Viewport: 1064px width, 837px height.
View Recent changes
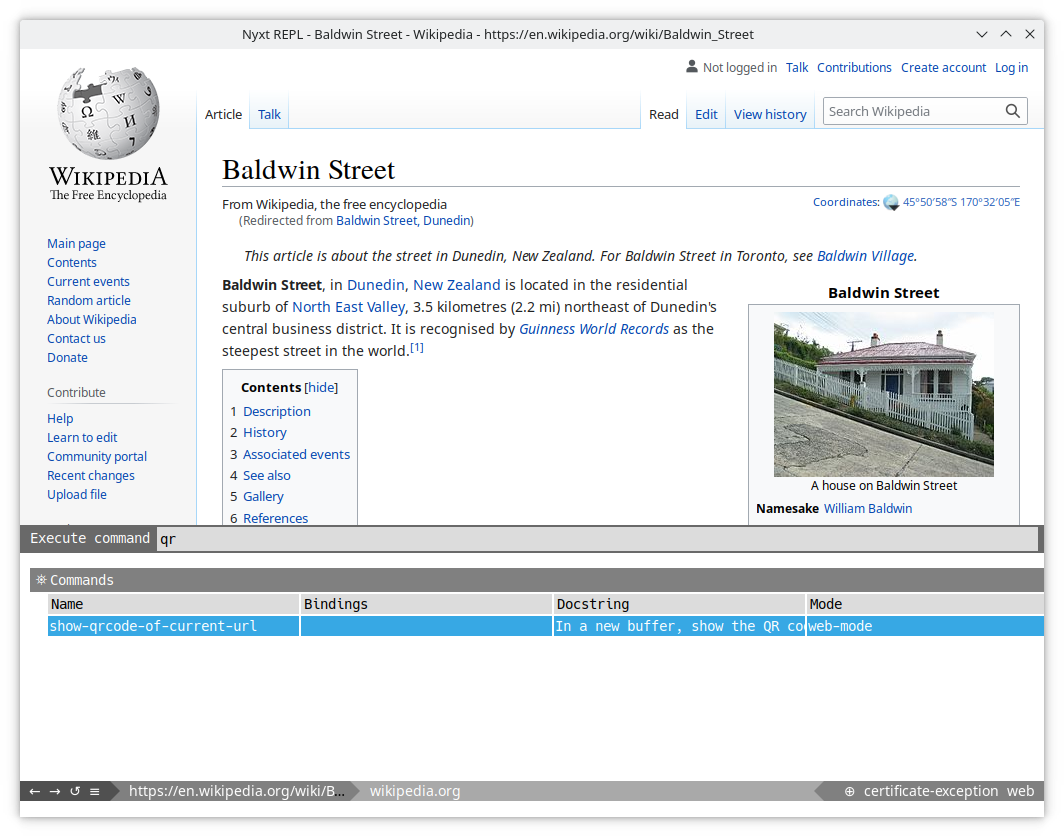pos(91,476)
